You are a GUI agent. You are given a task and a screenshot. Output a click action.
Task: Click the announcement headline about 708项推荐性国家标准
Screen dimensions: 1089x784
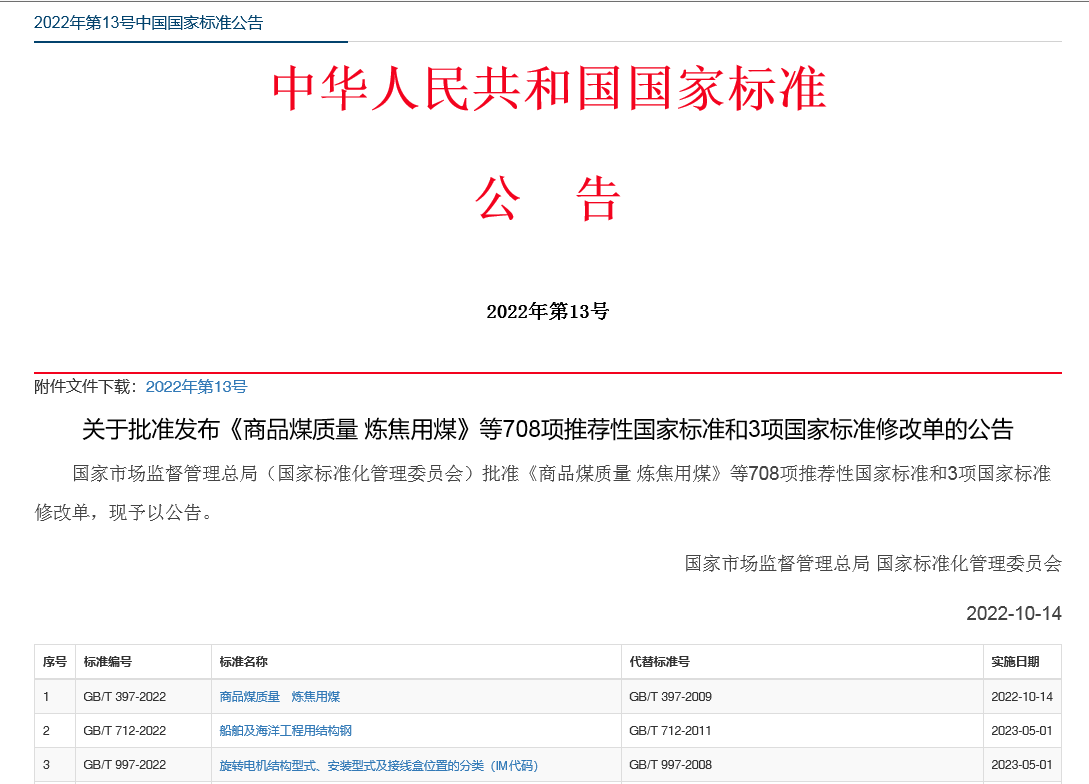547,430
